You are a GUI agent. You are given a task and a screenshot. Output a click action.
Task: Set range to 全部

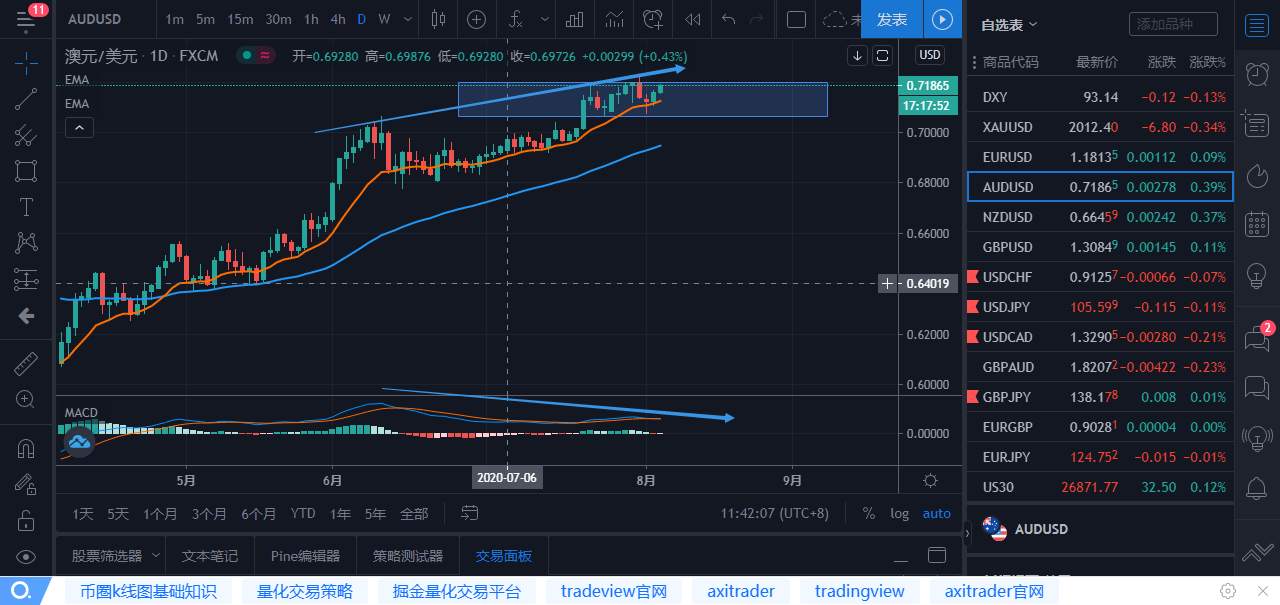click(414, 514)
